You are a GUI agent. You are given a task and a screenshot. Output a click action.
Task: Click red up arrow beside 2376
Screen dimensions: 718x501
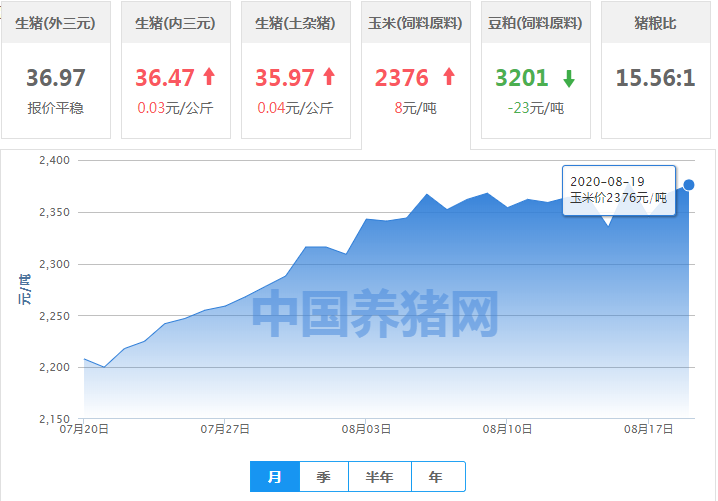448,77
